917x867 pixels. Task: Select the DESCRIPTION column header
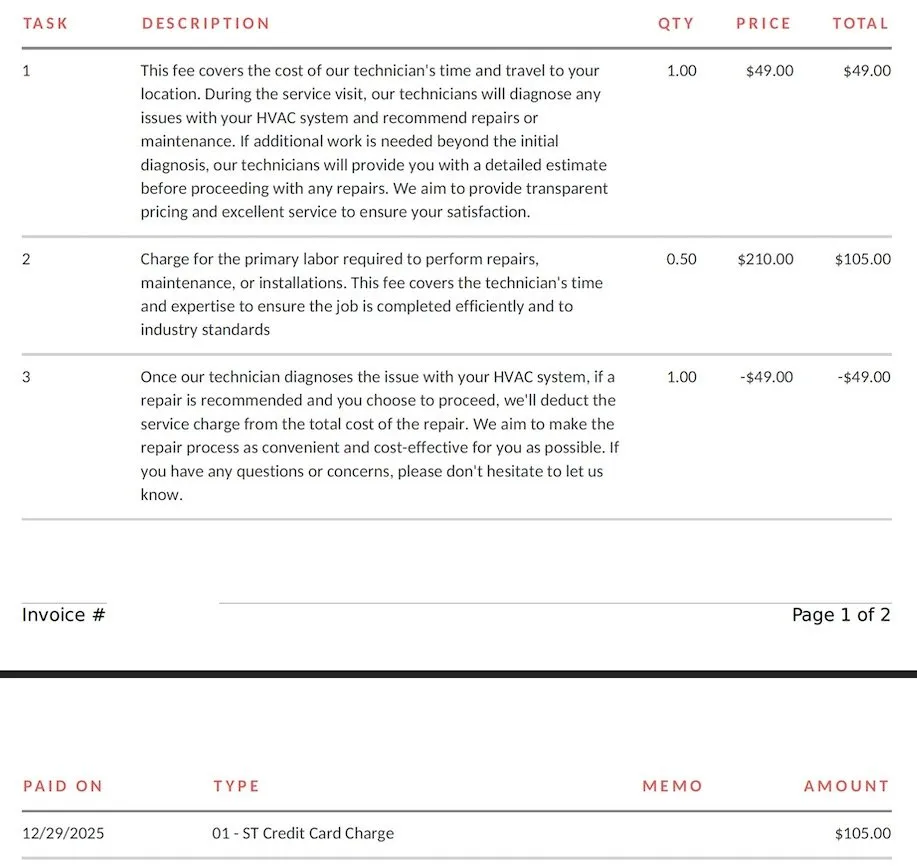click(205, 23)
